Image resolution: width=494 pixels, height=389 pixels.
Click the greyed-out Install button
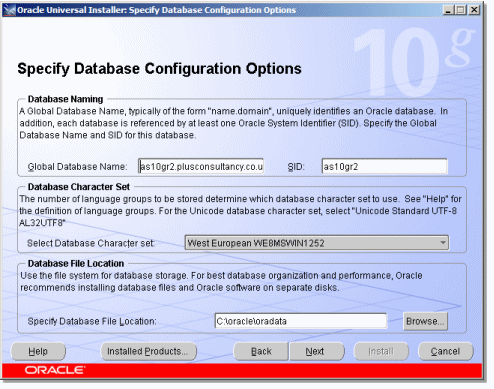click(x=381, y=351)
